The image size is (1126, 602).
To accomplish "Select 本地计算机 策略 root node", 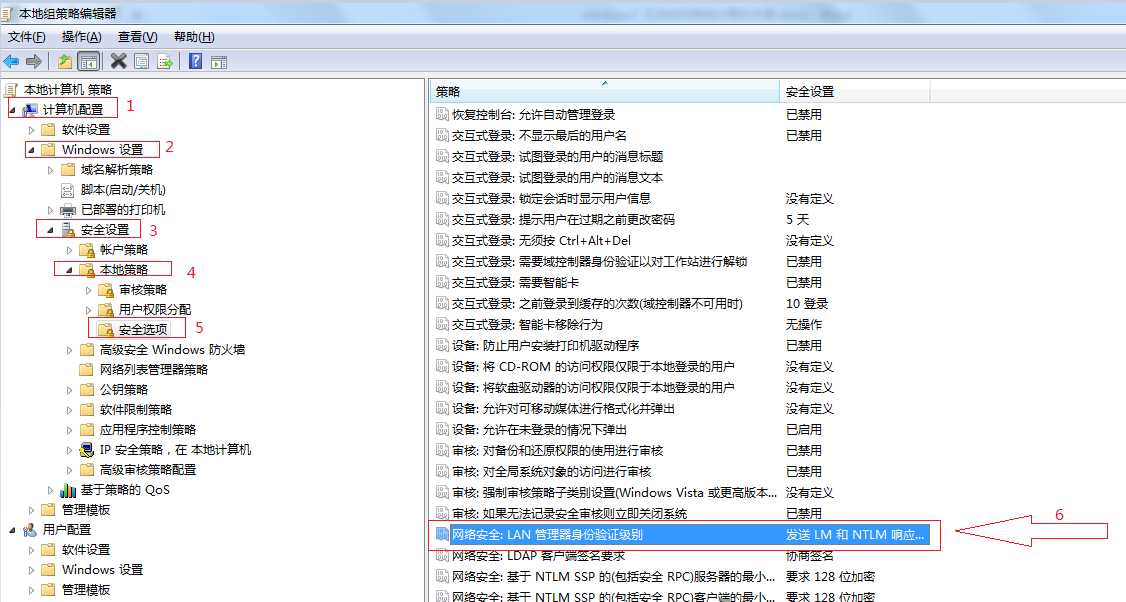I will (68, 90).
